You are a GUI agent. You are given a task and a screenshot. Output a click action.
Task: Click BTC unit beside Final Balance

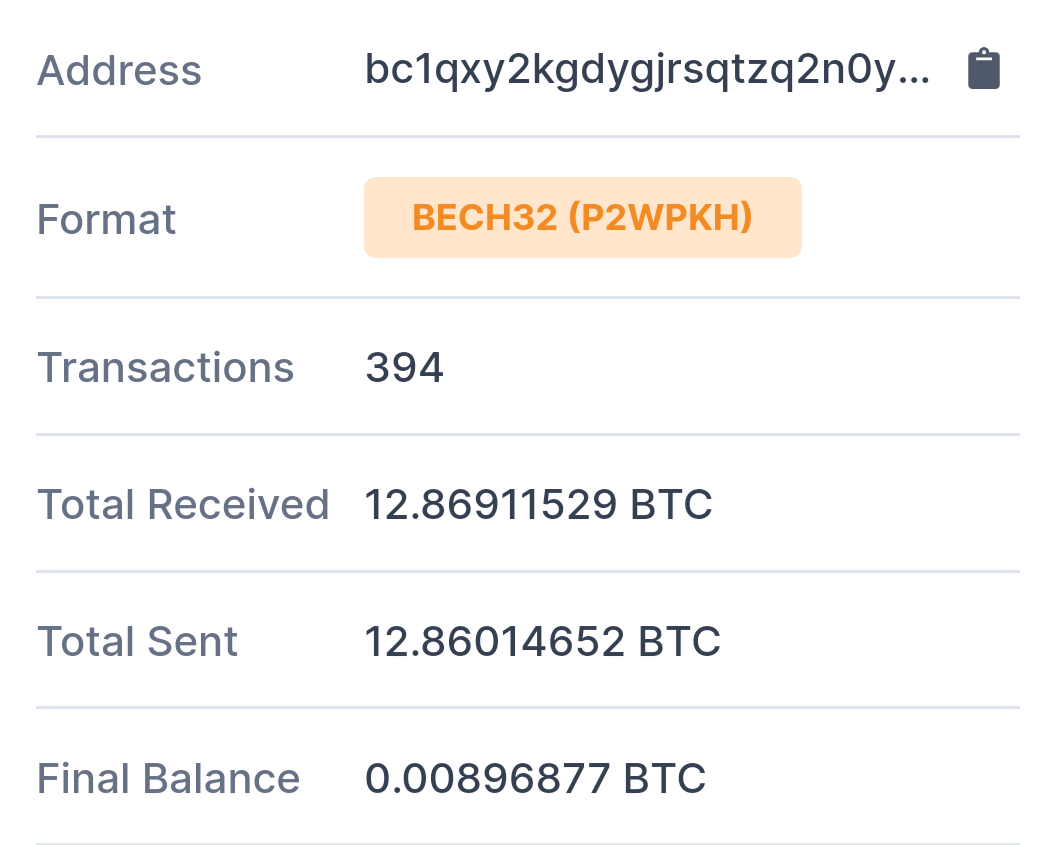[x=664, y=778]
